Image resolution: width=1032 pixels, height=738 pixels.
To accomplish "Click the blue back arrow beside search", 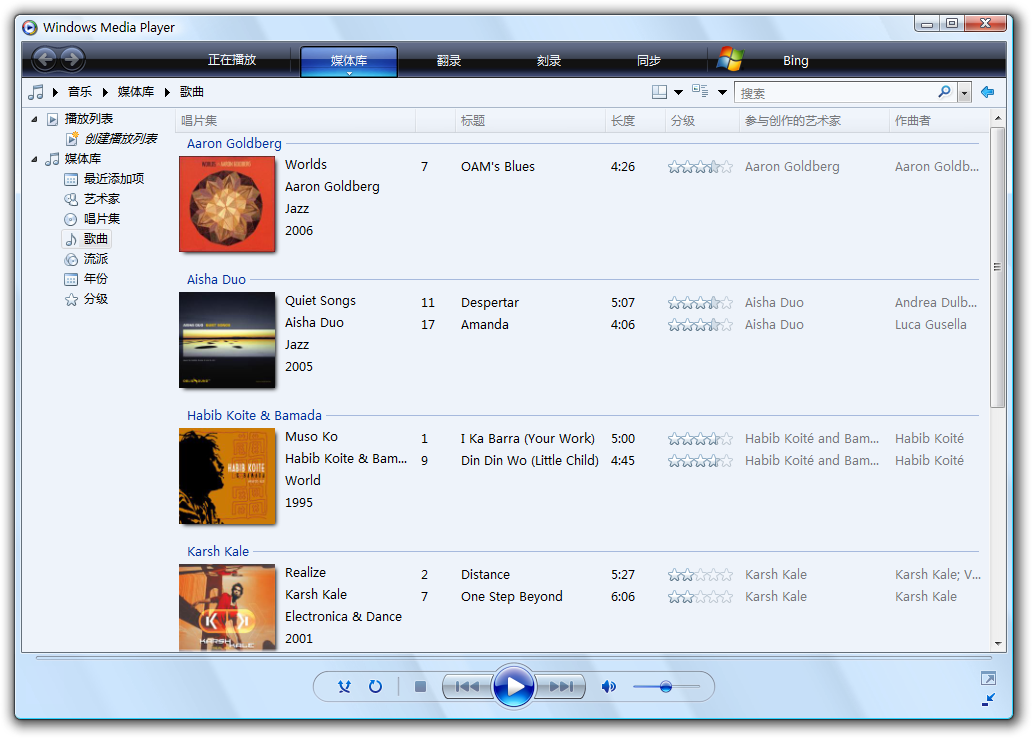I will (987, 92).
